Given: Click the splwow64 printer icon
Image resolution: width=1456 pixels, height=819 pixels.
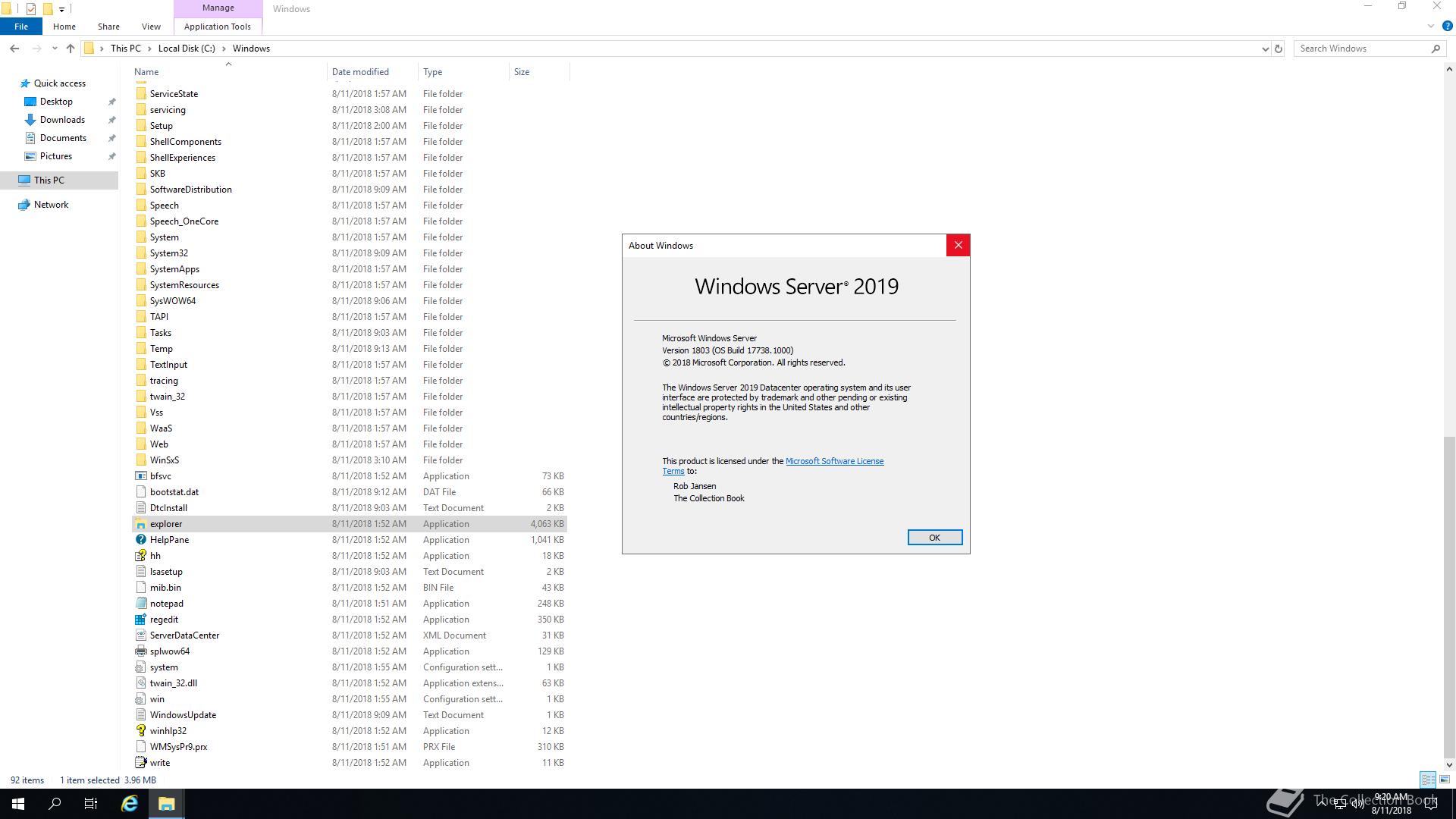Looking at the screenshot, I should click(140, 651).
